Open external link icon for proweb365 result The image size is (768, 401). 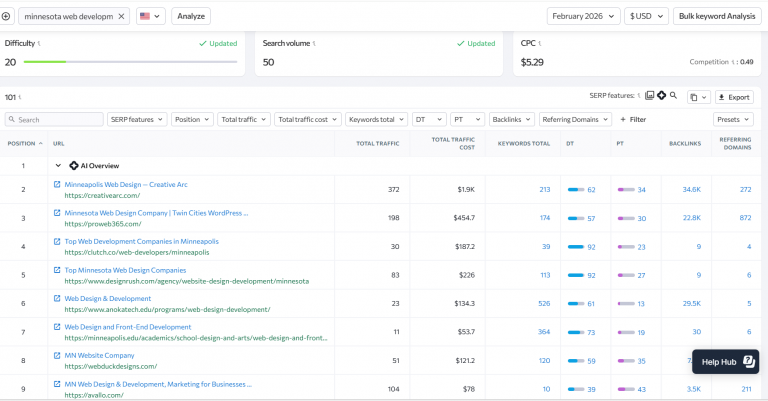56,213
